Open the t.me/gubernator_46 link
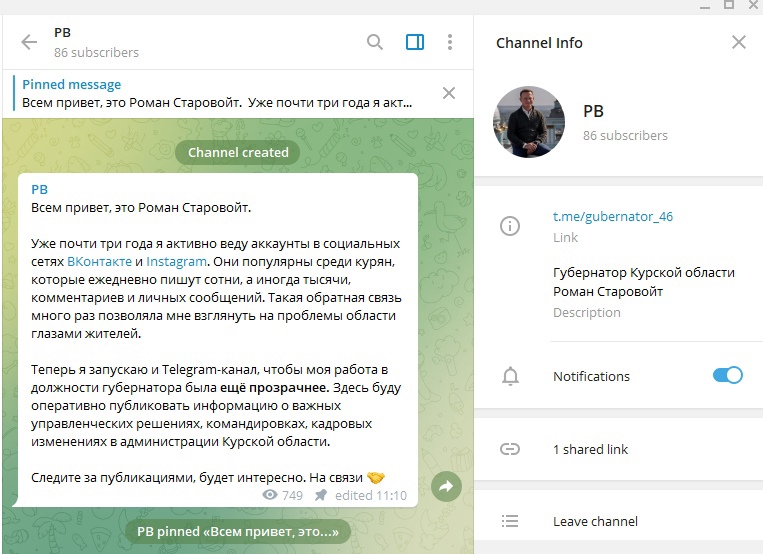This screenshot has width=763, height=554. [613, 216]
